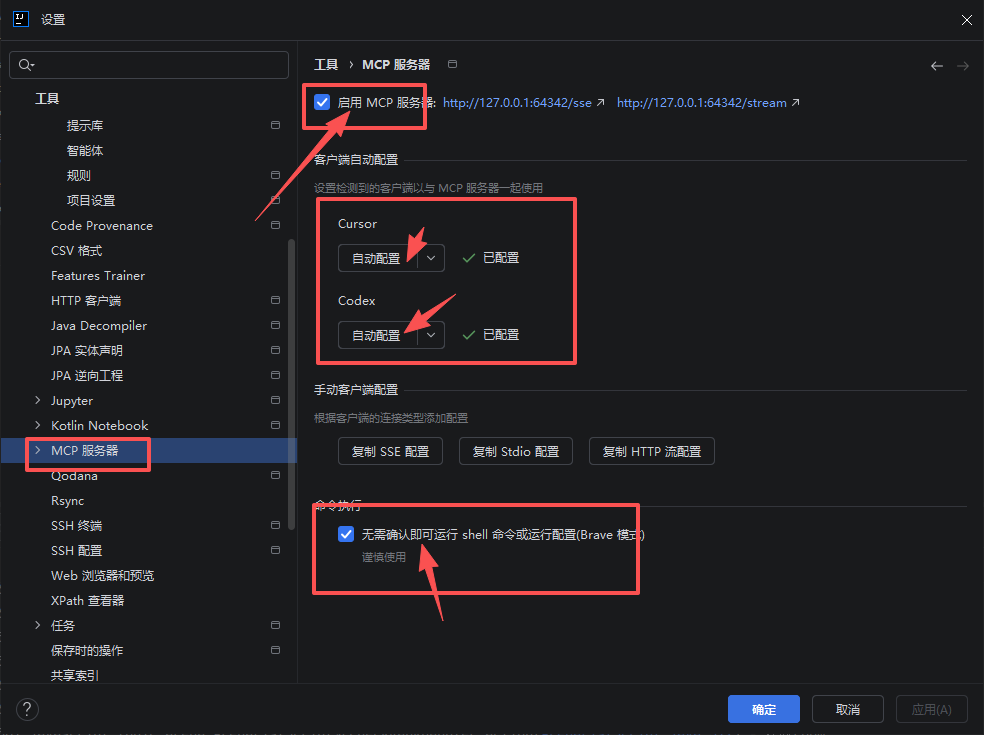Viewport: 984px width, 735px height.
Task: Select 共享索引 in the settings tree
Action: [75, 675]
